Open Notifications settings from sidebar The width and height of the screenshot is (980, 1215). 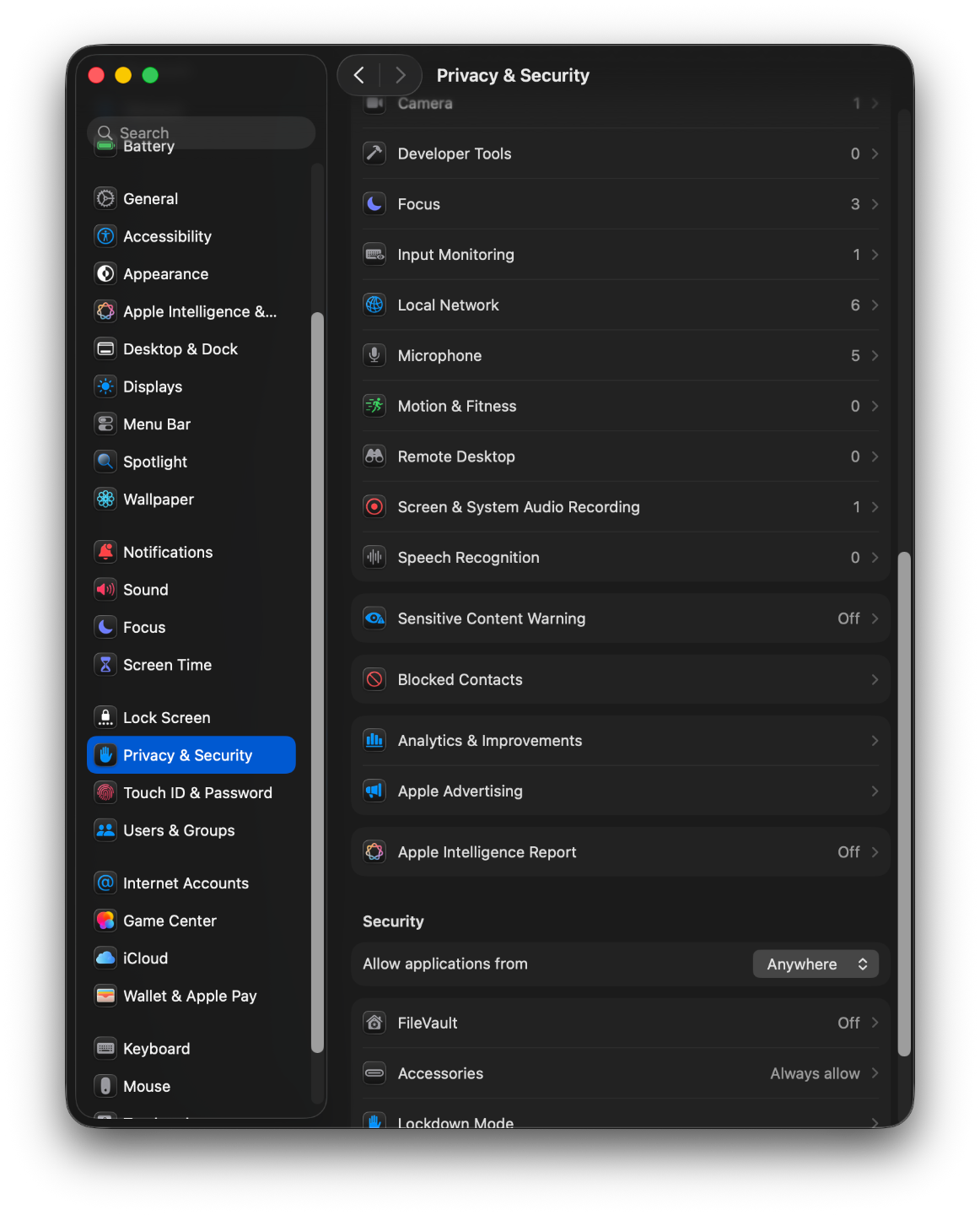point(168,552)
